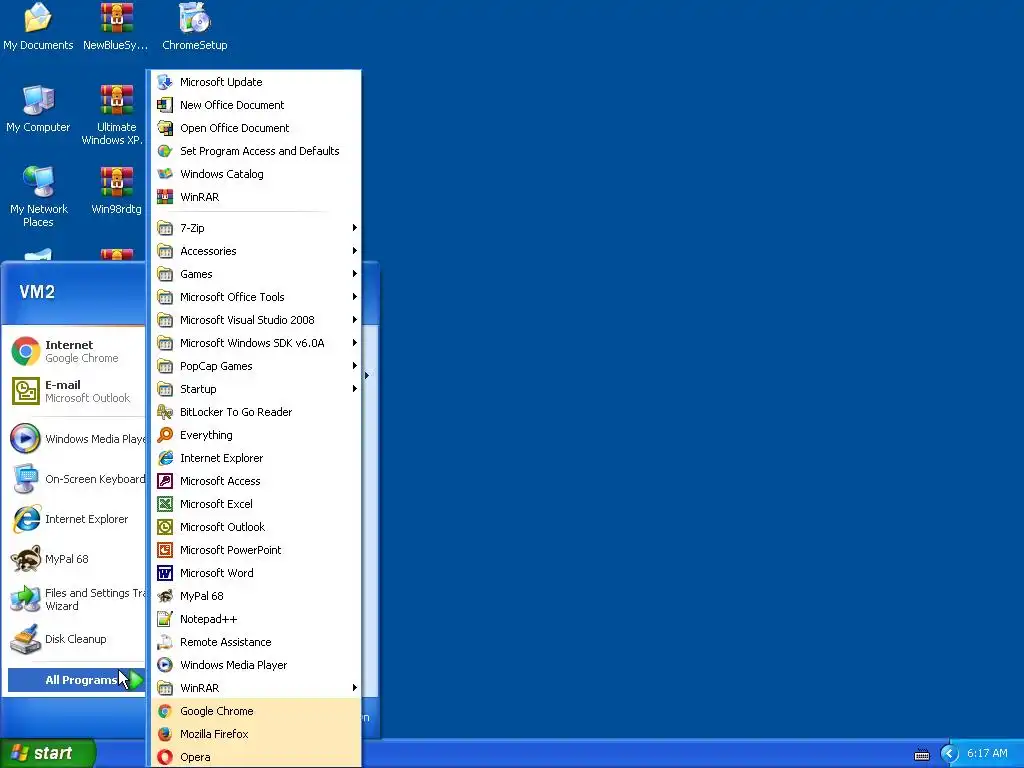Select the Win98rdtg archive on the desktop
Image resolution: width=1024 pixels, height=768 pixels.
click(116, 190)
